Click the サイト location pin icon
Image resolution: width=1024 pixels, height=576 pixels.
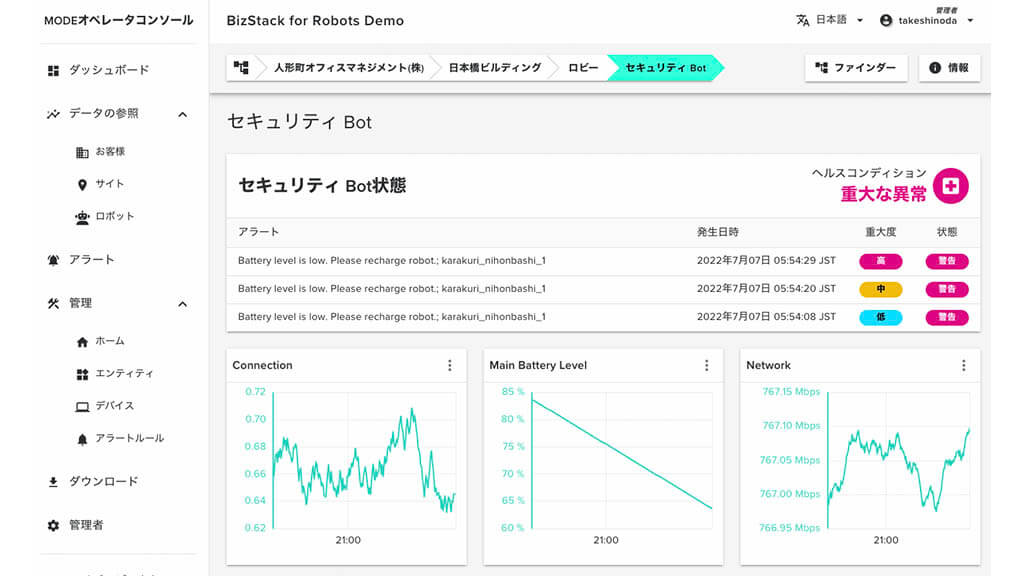click(82, 185)
